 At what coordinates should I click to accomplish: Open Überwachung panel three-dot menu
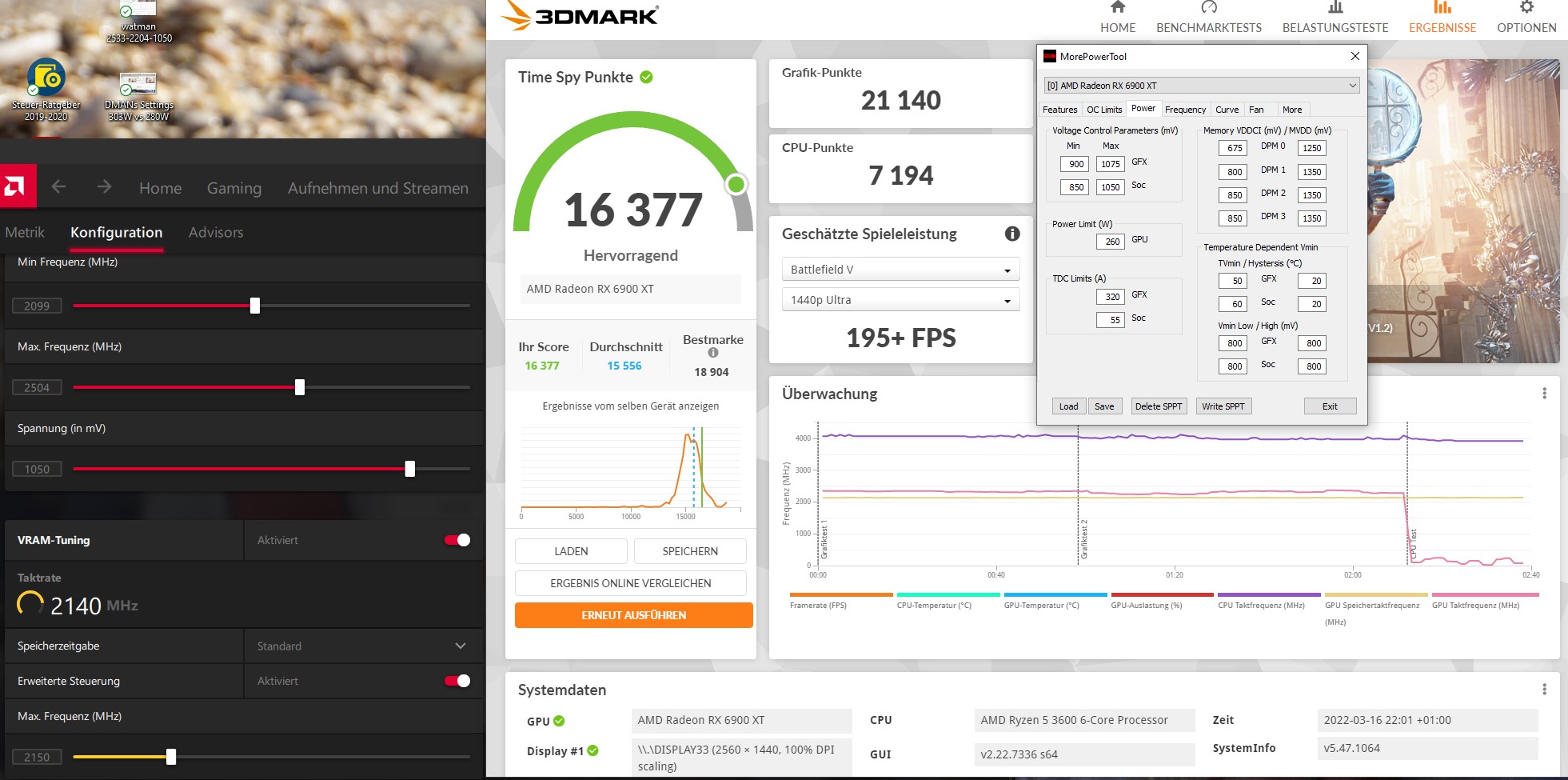click(1544, 394)
